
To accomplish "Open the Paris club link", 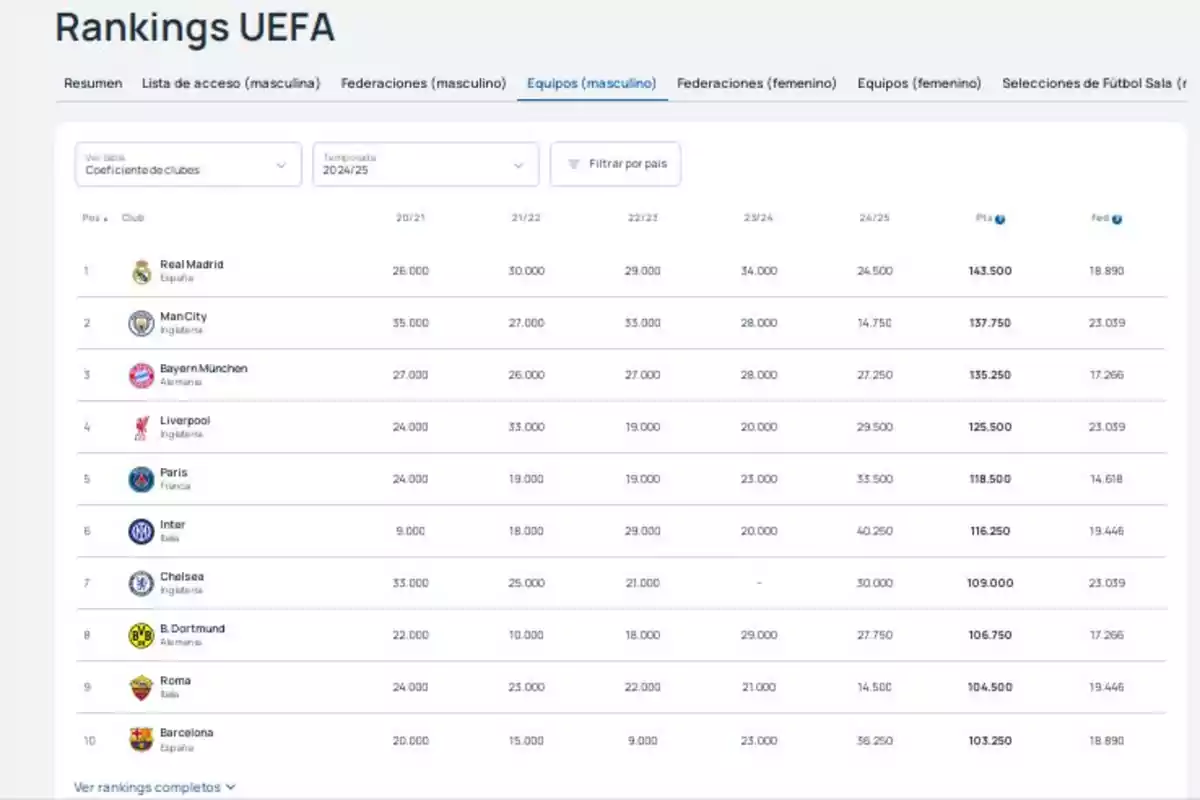I will tap(173, 473).
